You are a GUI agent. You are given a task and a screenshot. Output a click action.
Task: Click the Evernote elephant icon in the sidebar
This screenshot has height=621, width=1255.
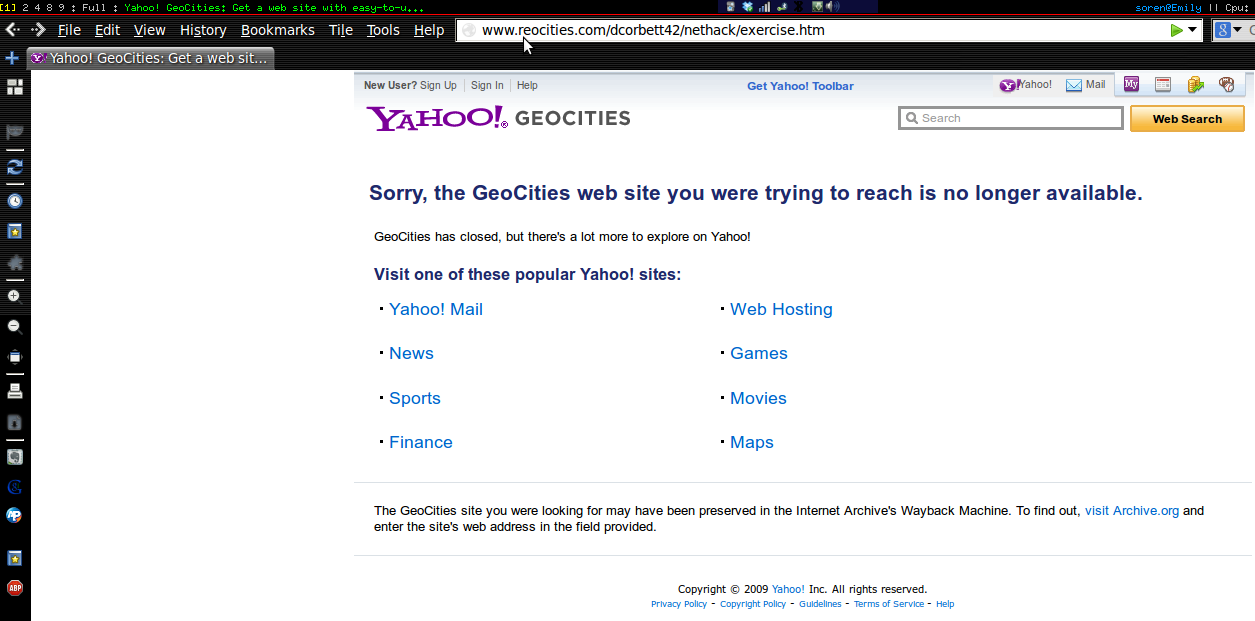coord(15,457)
